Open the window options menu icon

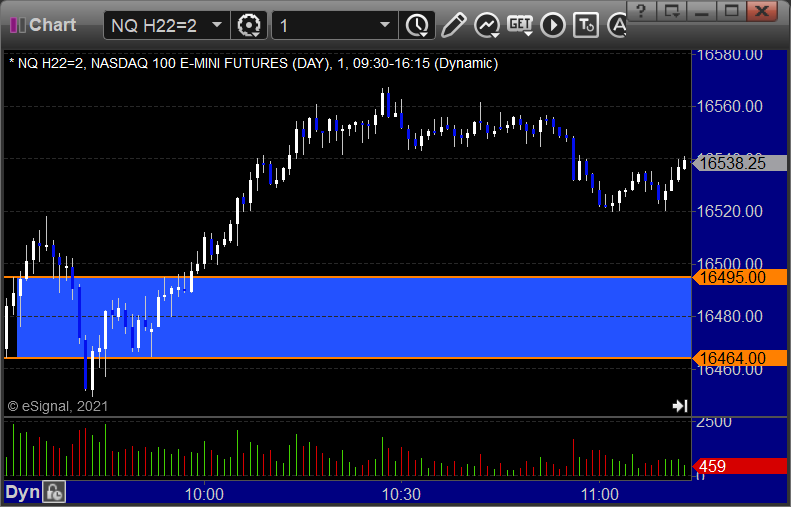[671, 11]
